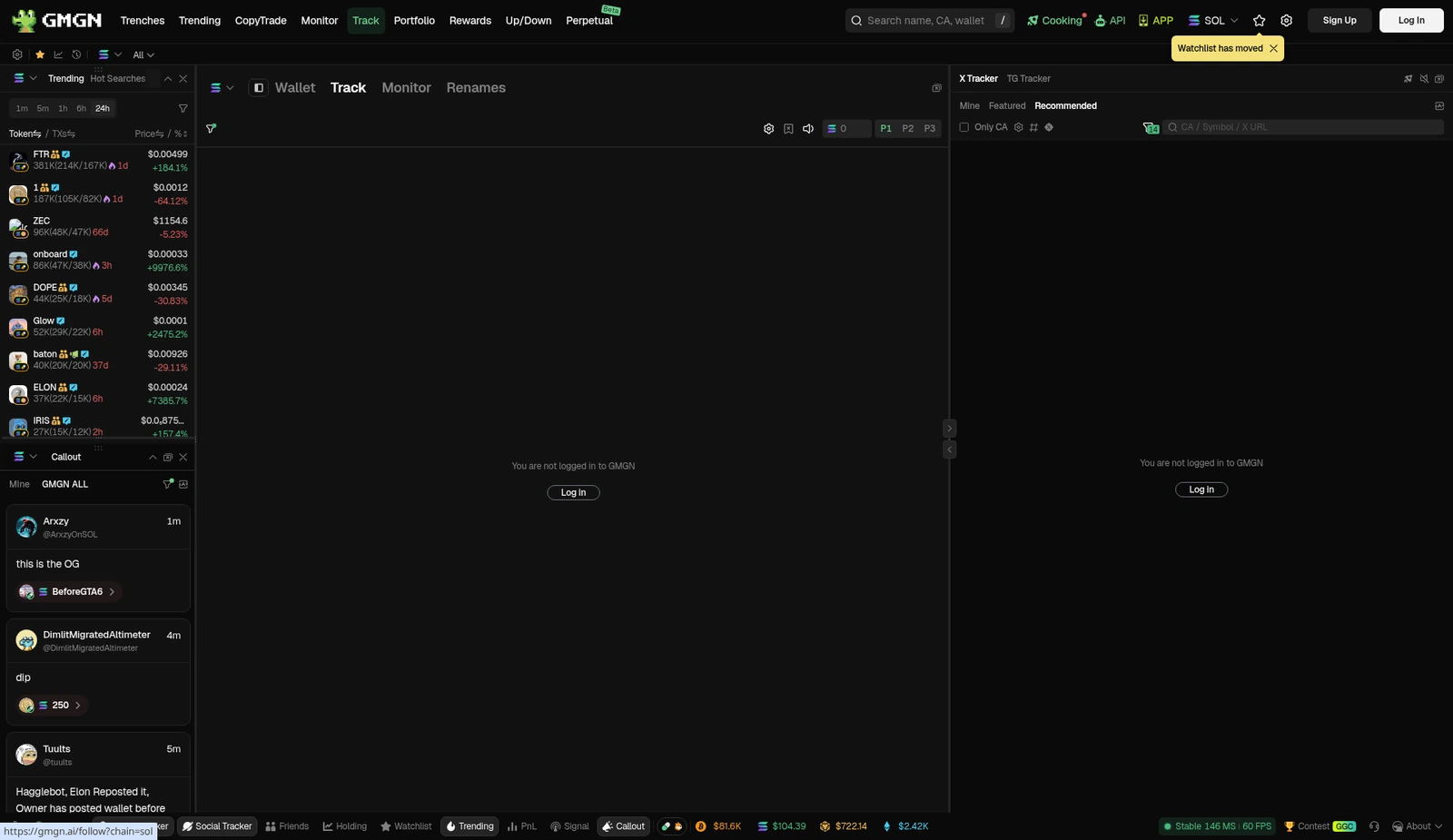Pop out the Track panel window
The image size is (1453, 840).
coord(936,88)
